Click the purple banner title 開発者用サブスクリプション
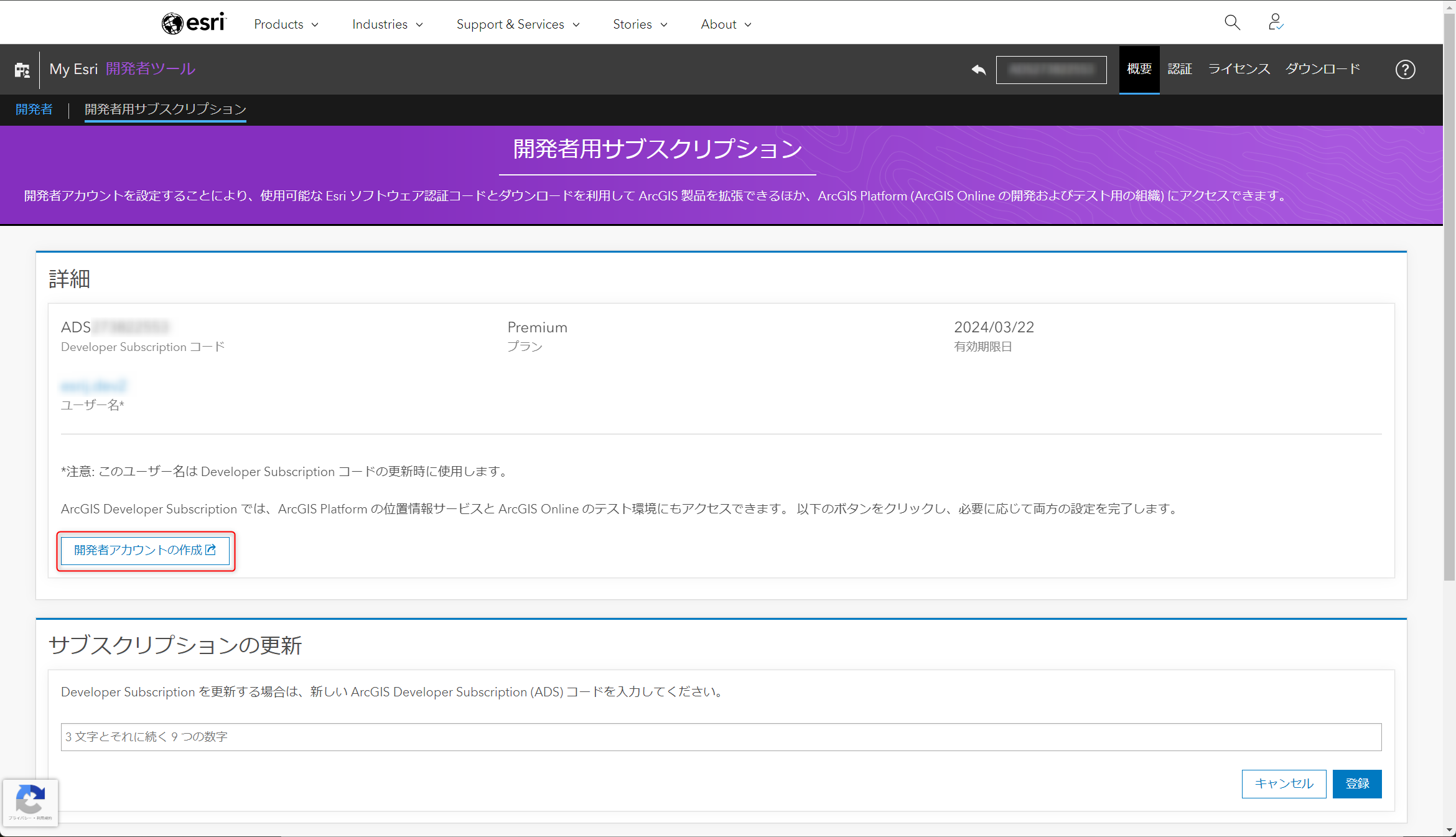Viewport: 1456px width, 837px height. 658,149
